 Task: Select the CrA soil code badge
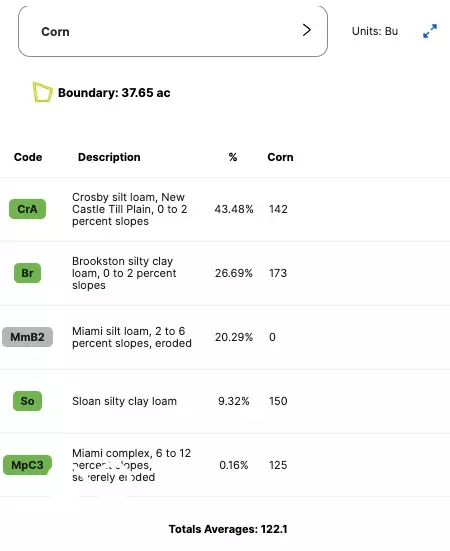coord(27,209)
